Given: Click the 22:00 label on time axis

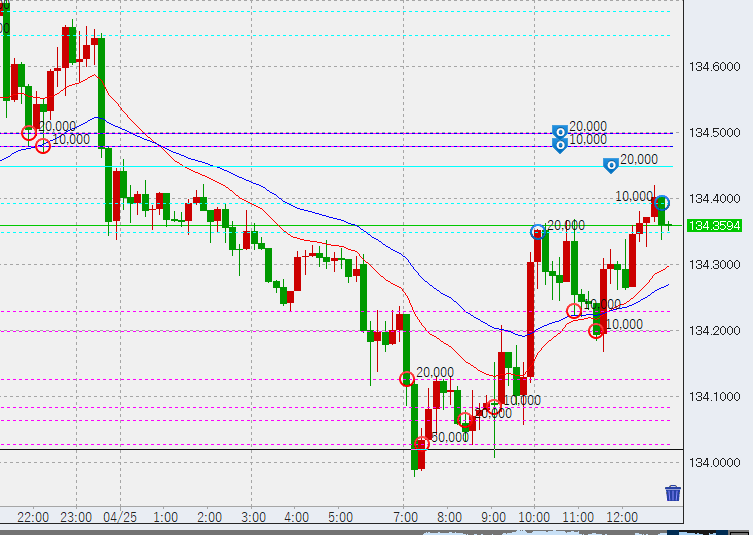Looking at the screenshot, I should [x=33, y=517].
